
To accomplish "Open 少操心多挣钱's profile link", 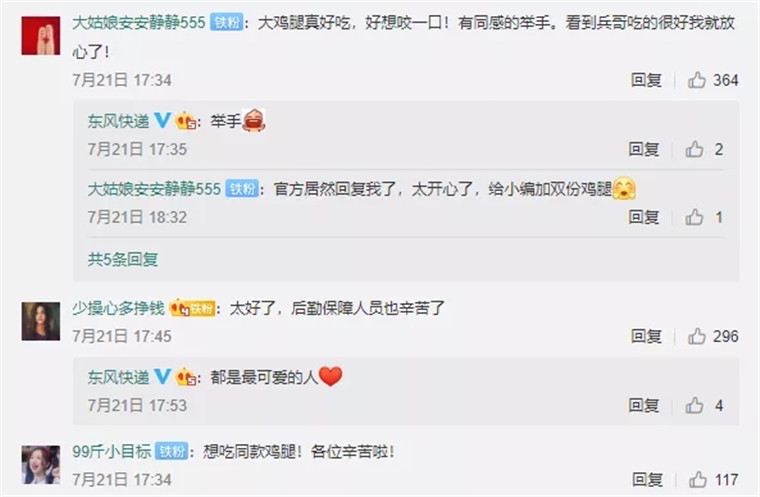I will click(118, 308).
